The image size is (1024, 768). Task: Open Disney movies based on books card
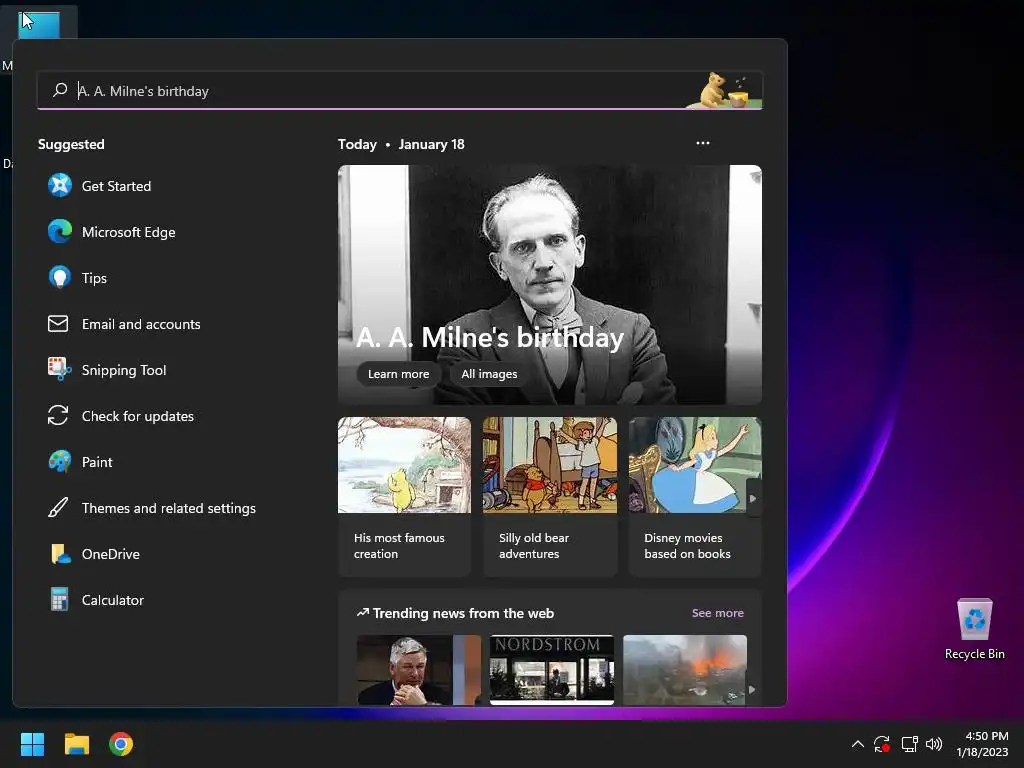click(x=695, y=497)
